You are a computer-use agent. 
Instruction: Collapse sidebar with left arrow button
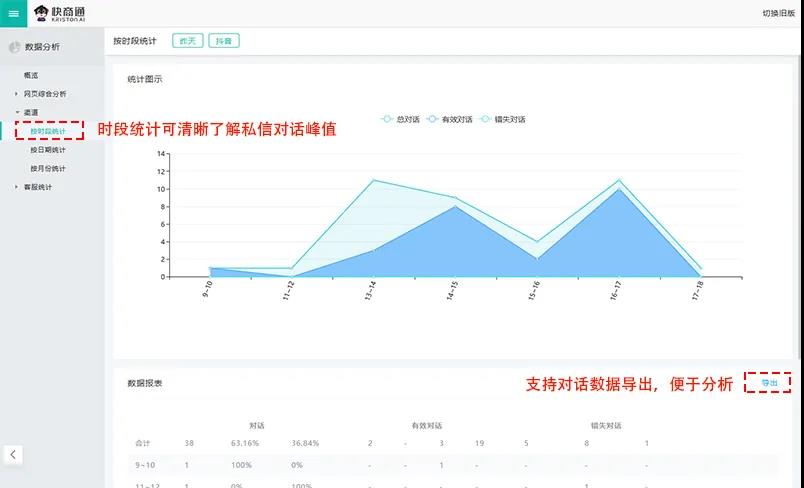click(13, 454)
